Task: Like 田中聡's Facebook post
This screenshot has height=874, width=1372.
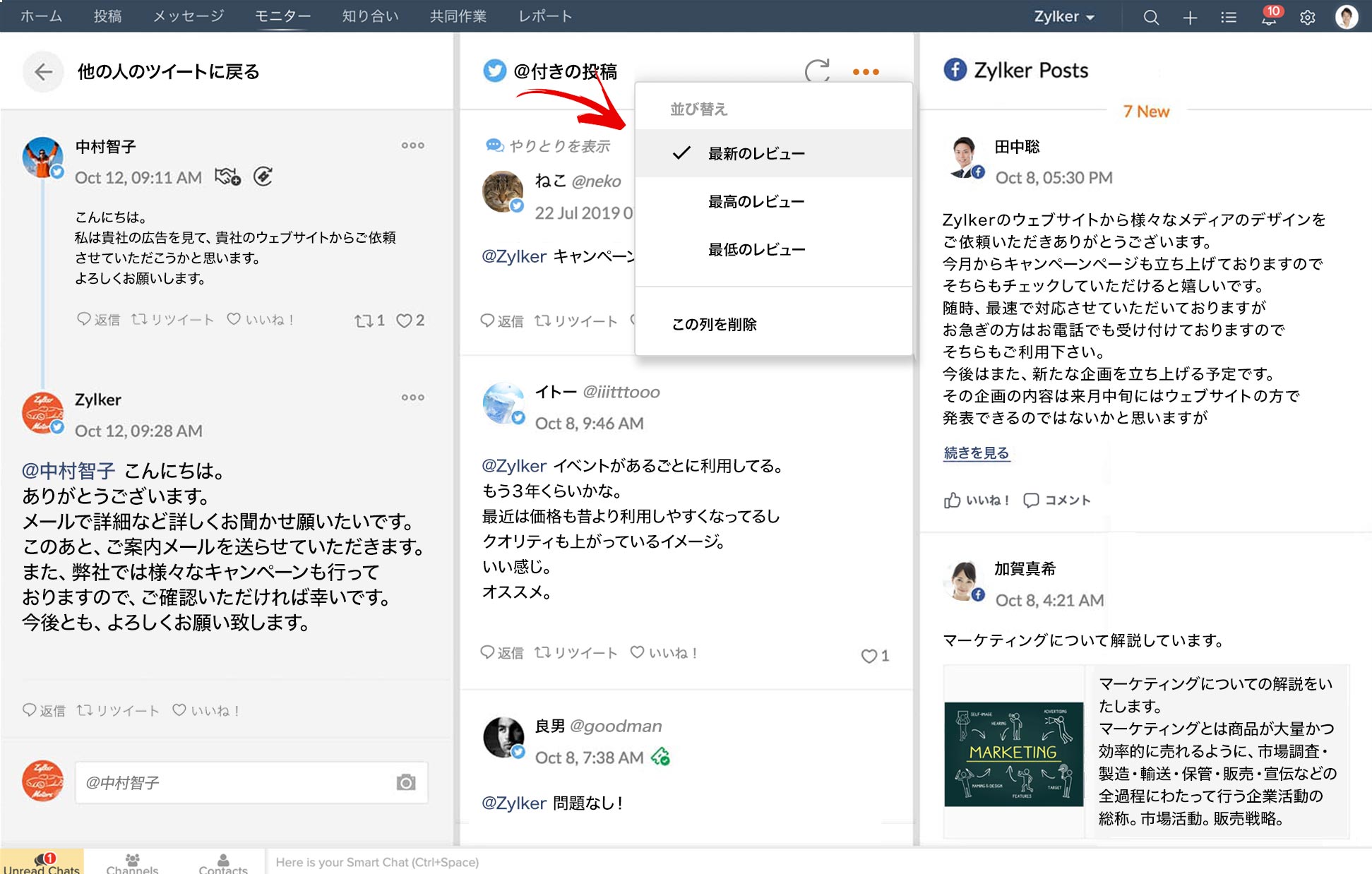Action: point(976,501)
